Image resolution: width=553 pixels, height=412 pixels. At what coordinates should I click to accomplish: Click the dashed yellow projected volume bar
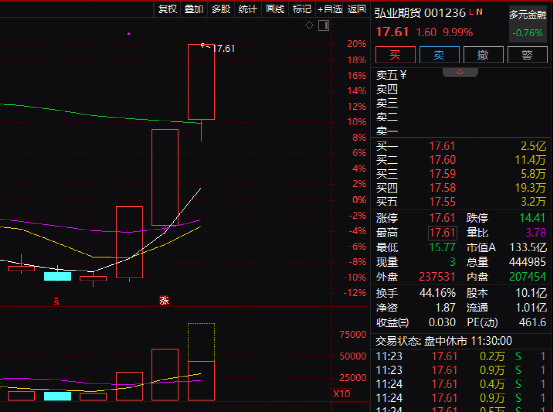click(x=201, y=342)
